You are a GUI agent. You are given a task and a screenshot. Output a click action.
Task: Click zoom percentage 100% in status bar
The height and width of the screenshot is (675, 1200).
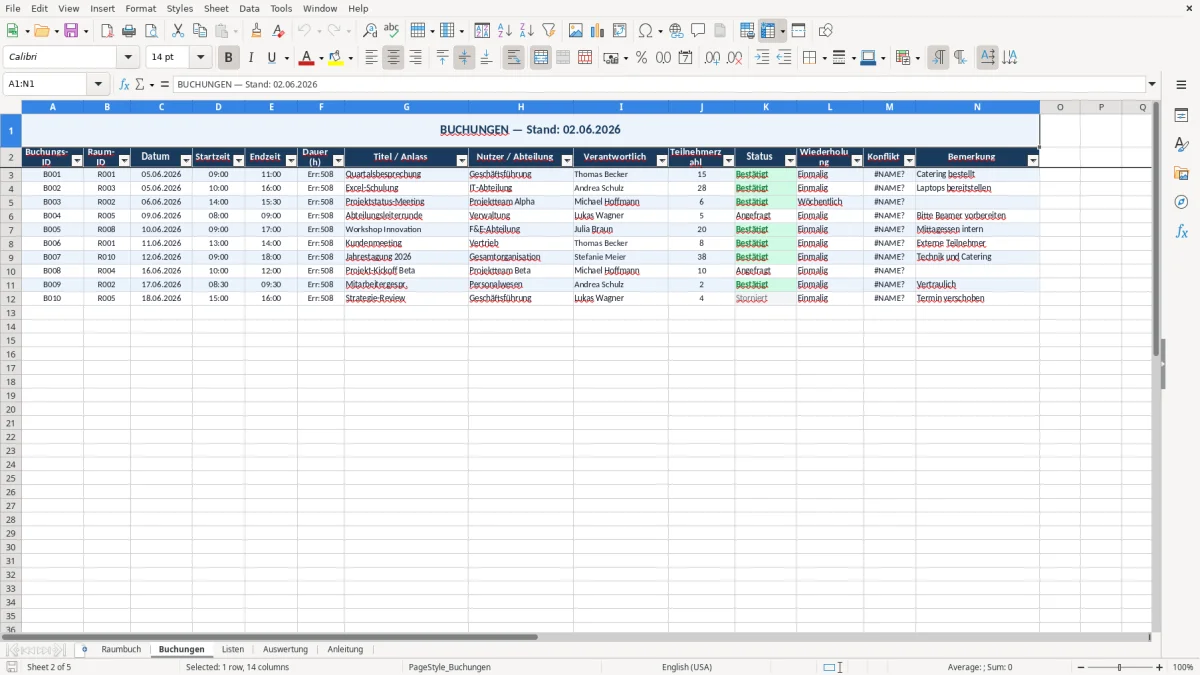tap(1183, 667)
